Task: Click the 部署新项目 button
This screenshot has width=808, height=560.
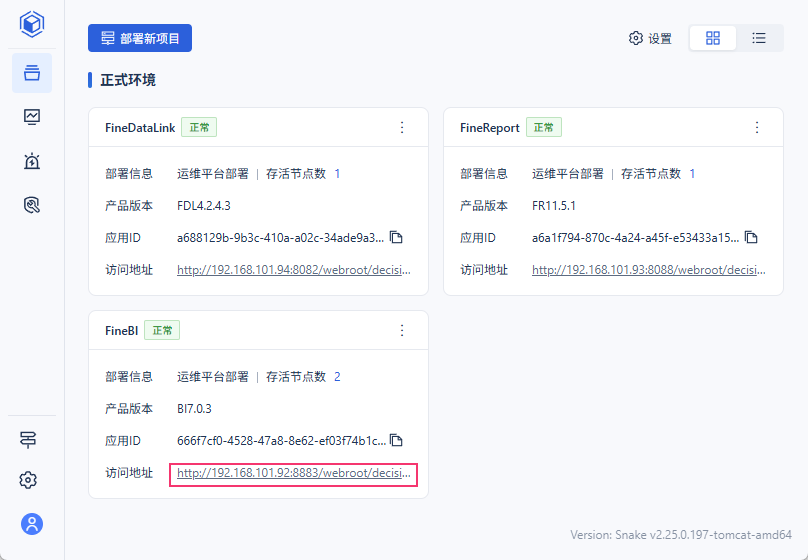Action: click(140, 38)
